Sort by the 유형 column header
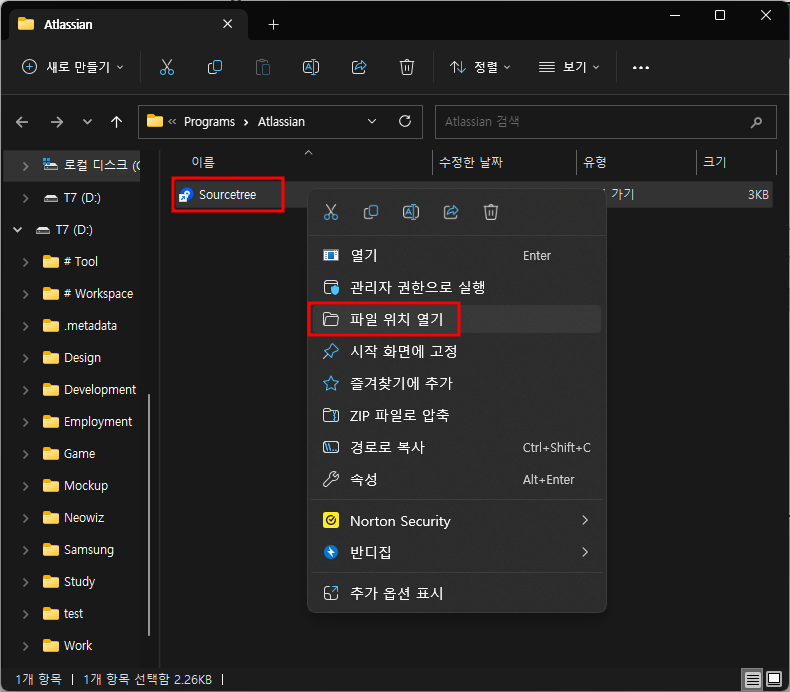This screenshot has height=692, width=790. click(595, 162)
